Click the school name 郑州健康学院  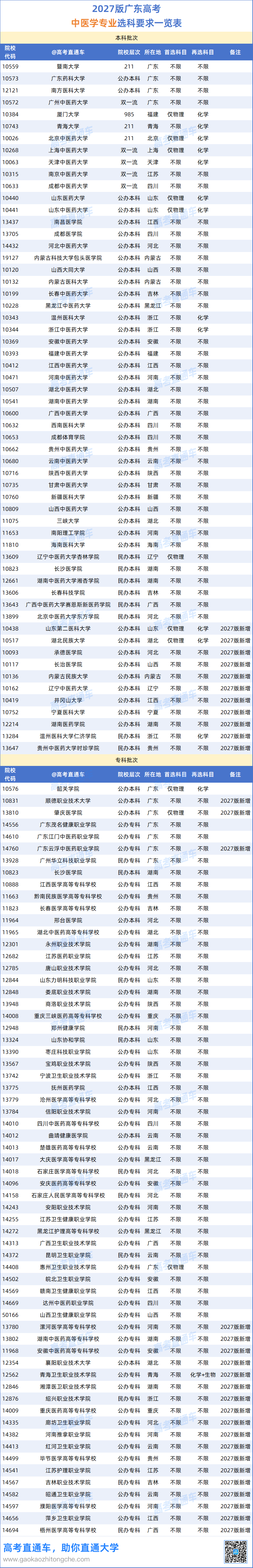pos(68,1028)
